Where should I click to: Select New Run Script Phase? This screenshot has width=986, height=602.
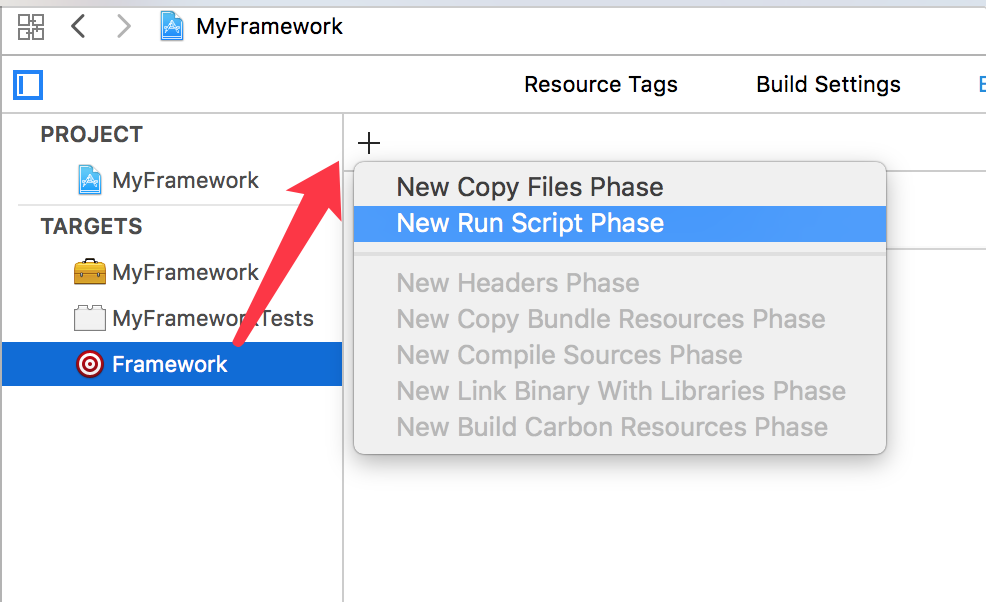[x=530, y=223]
